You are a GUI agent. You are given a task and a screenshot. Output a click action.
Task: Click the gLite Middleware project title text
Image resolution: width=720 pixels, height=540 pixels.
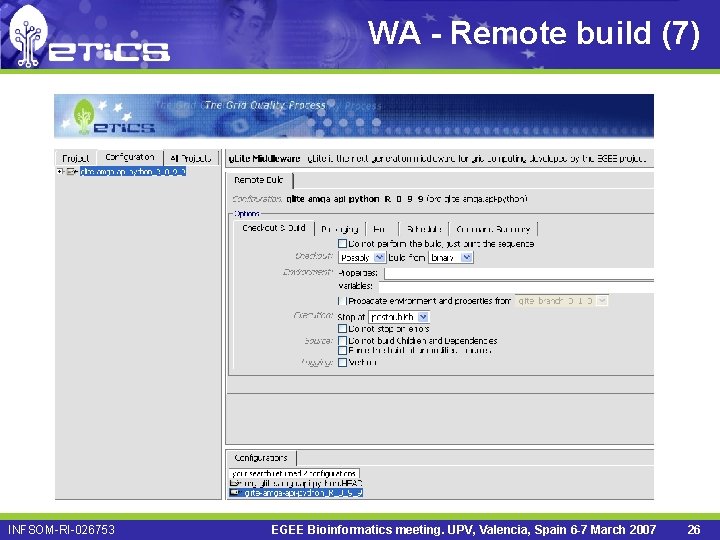264,159
